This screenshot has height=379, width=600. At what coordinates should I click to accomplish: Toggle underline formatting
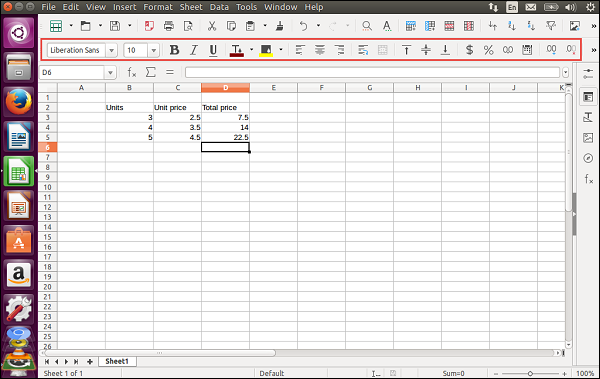coord(213,50)
